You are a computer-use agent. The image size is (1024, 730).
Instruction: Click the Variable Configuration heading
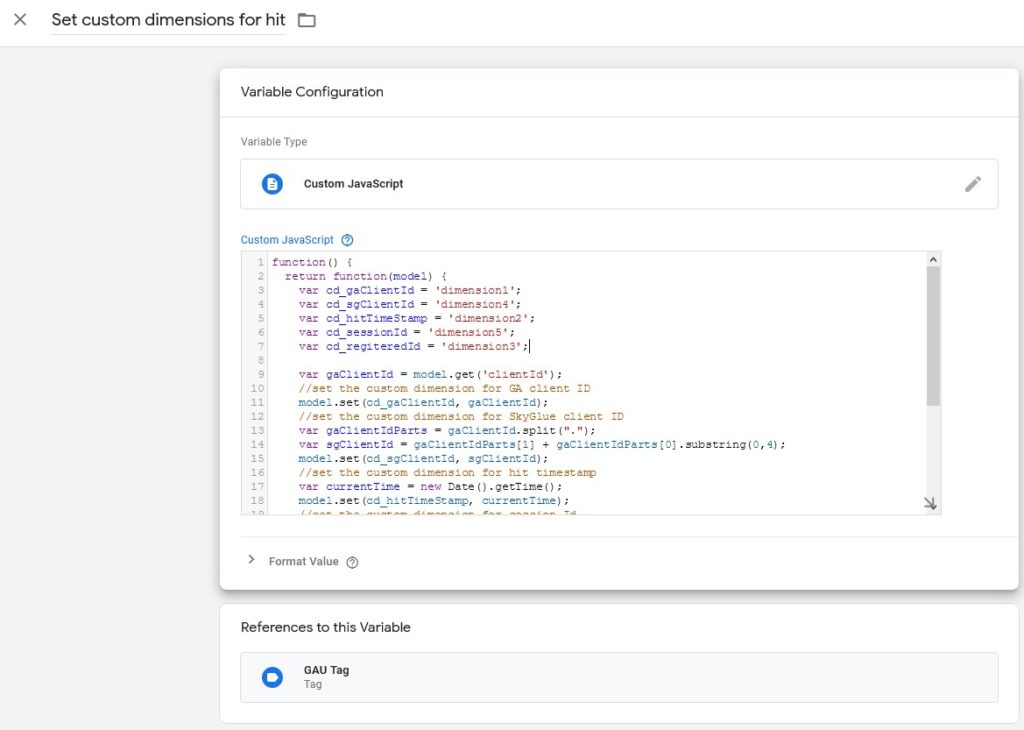click(312, 92)
